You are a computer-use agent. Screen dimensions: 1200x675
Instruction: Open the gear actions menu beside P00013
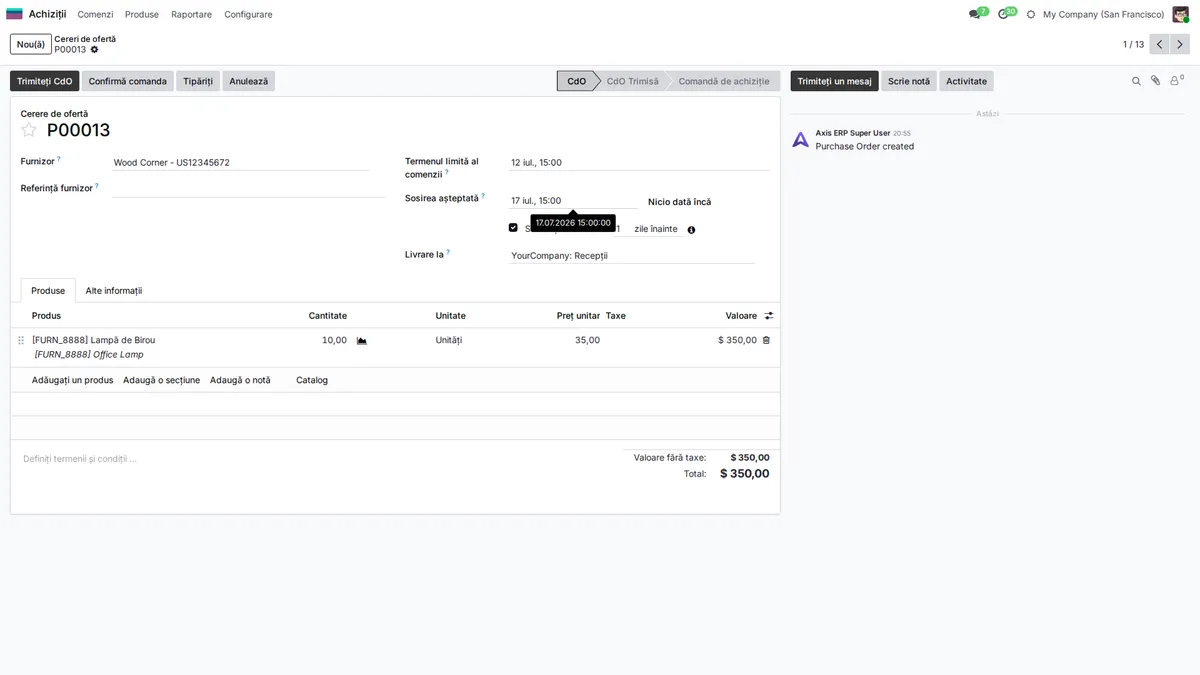pyautogui.click(x=95, y=49)
